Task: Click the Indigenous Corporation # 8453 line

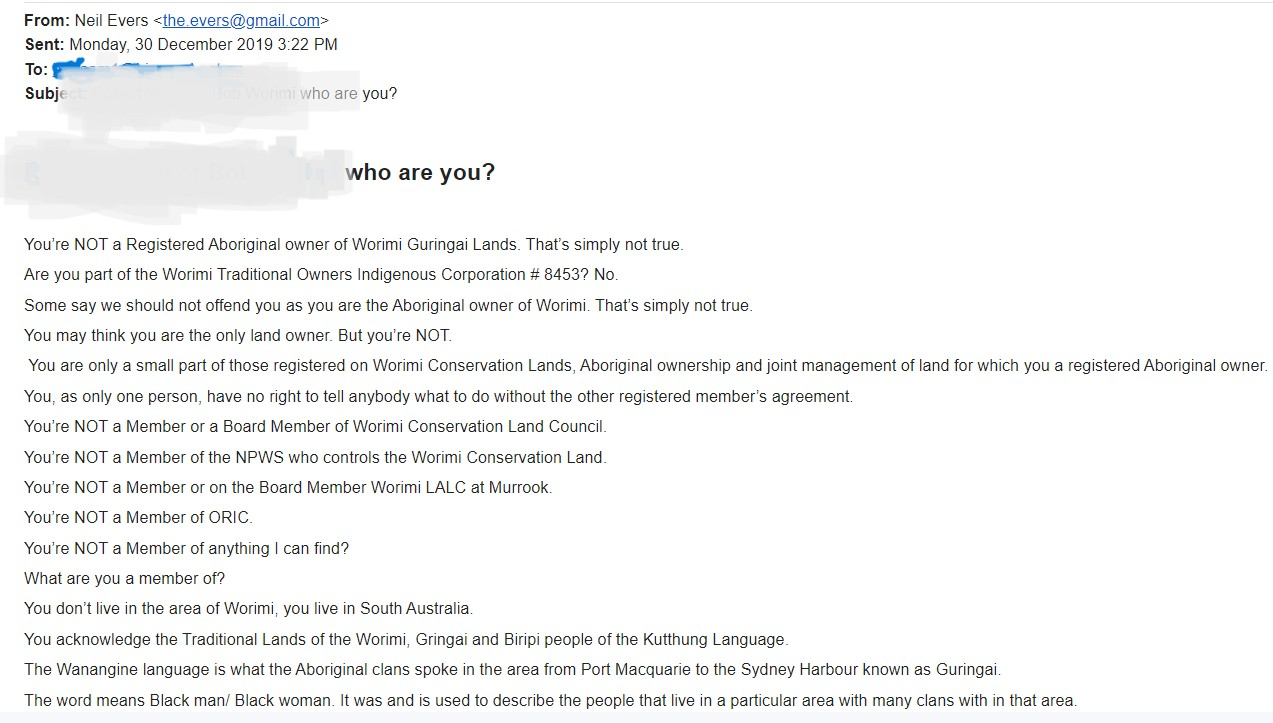Action: pos(321,274)
